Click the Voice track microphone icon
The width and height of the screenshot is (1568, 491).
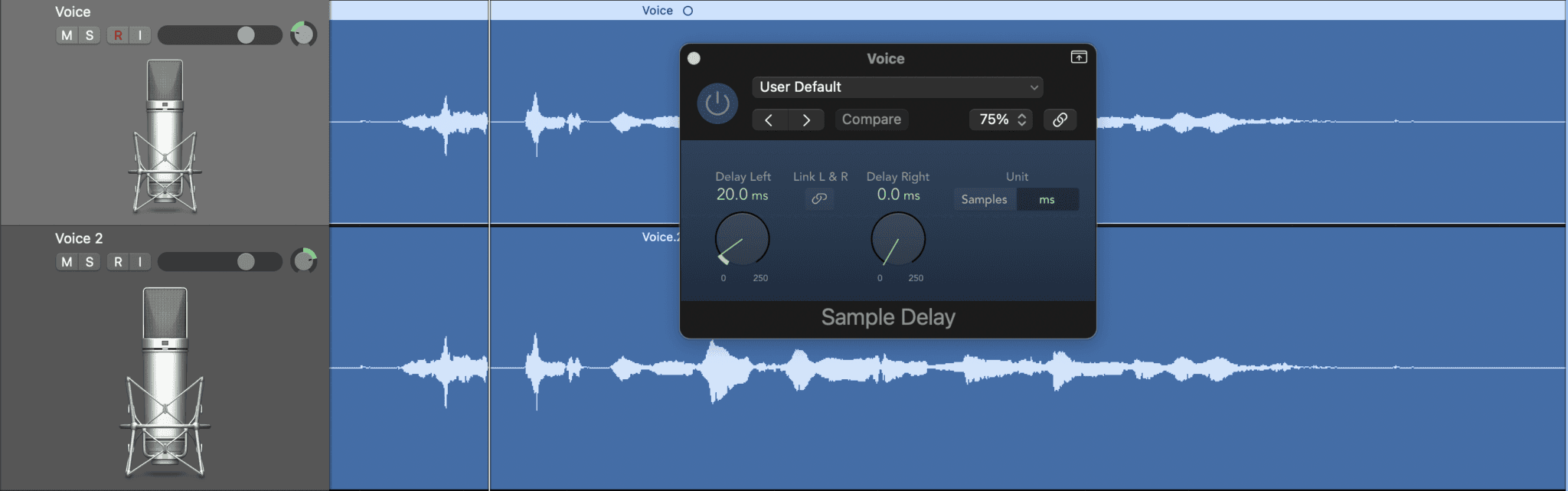click(165, 136)
